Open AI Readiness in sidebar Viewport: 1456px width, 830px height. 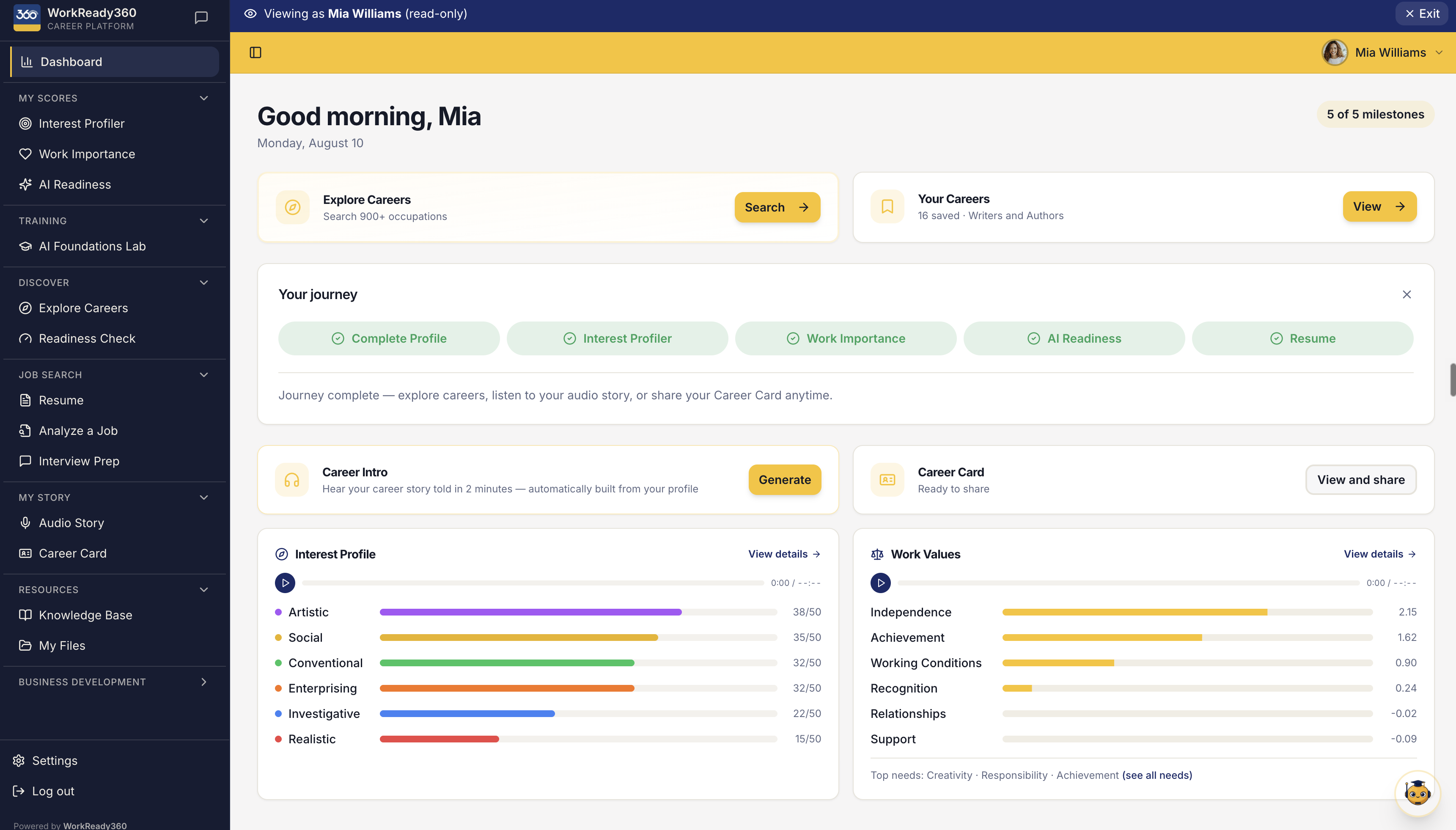pos(115,185)
